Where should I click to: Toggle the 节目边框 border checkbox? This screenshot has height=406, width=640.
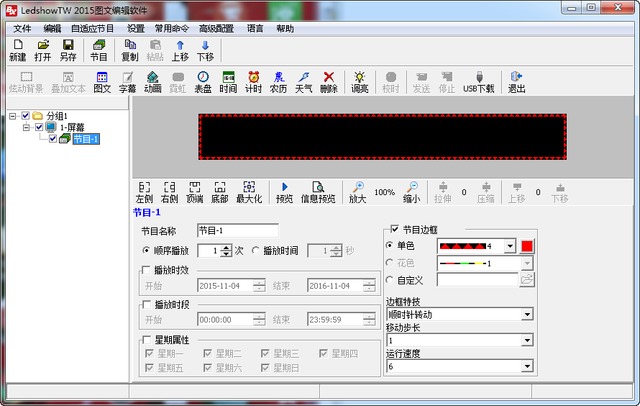[395, 229]
